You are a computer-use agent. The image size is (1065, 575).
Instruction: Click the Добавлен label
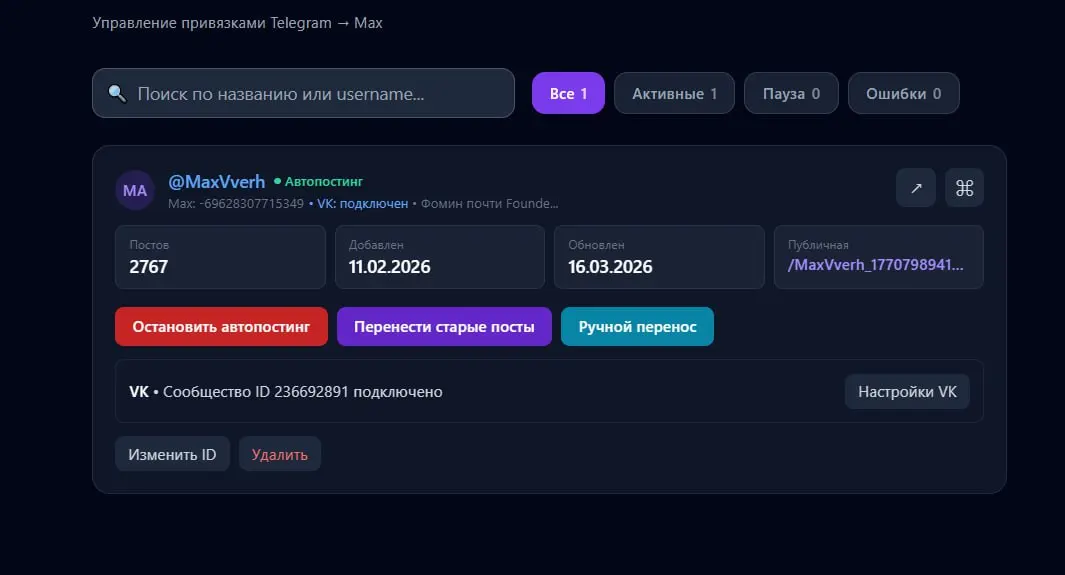coord(376,245)
